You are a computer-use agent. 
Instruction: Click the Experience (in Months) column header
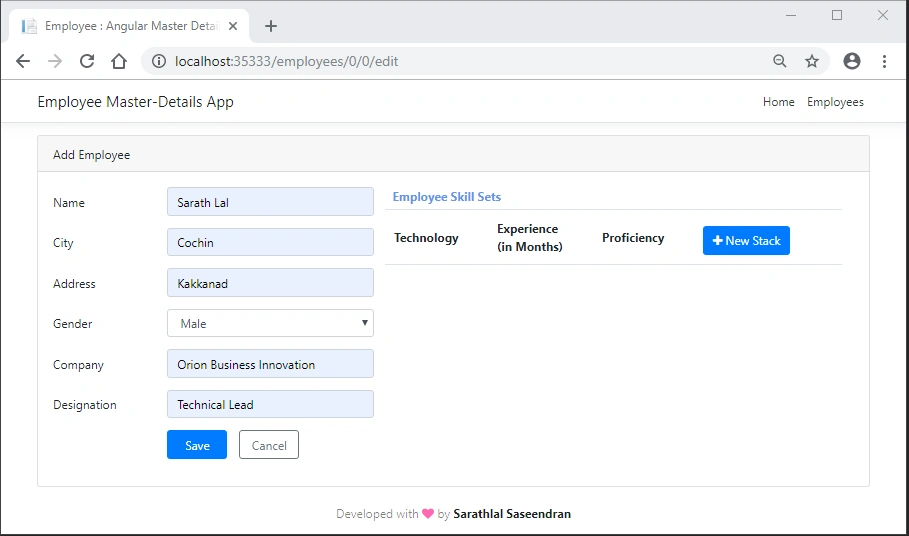tap(529, 238)
